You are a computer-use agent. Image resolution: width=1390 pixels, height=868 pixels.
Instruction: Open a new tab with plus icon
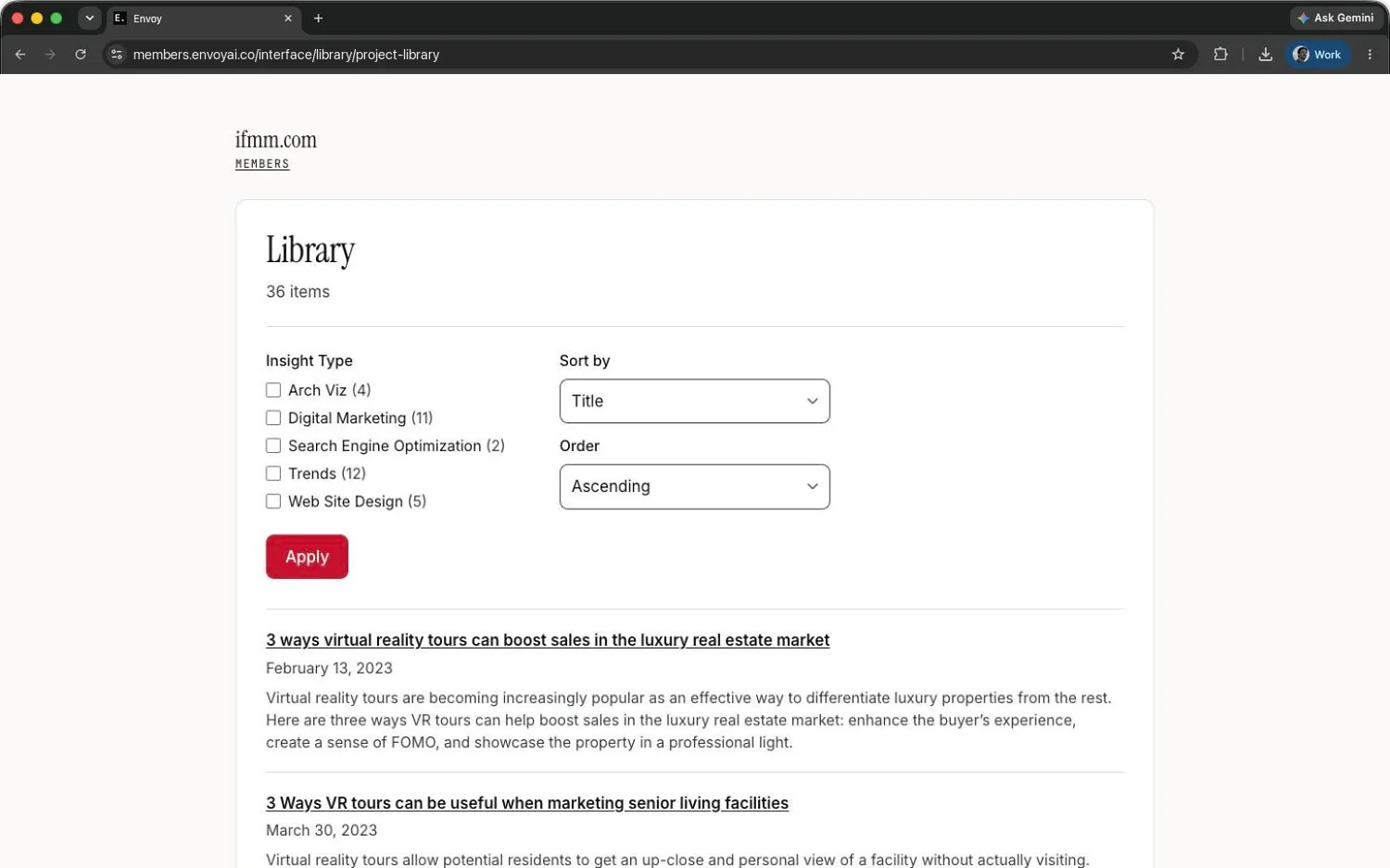pos(318,18)
